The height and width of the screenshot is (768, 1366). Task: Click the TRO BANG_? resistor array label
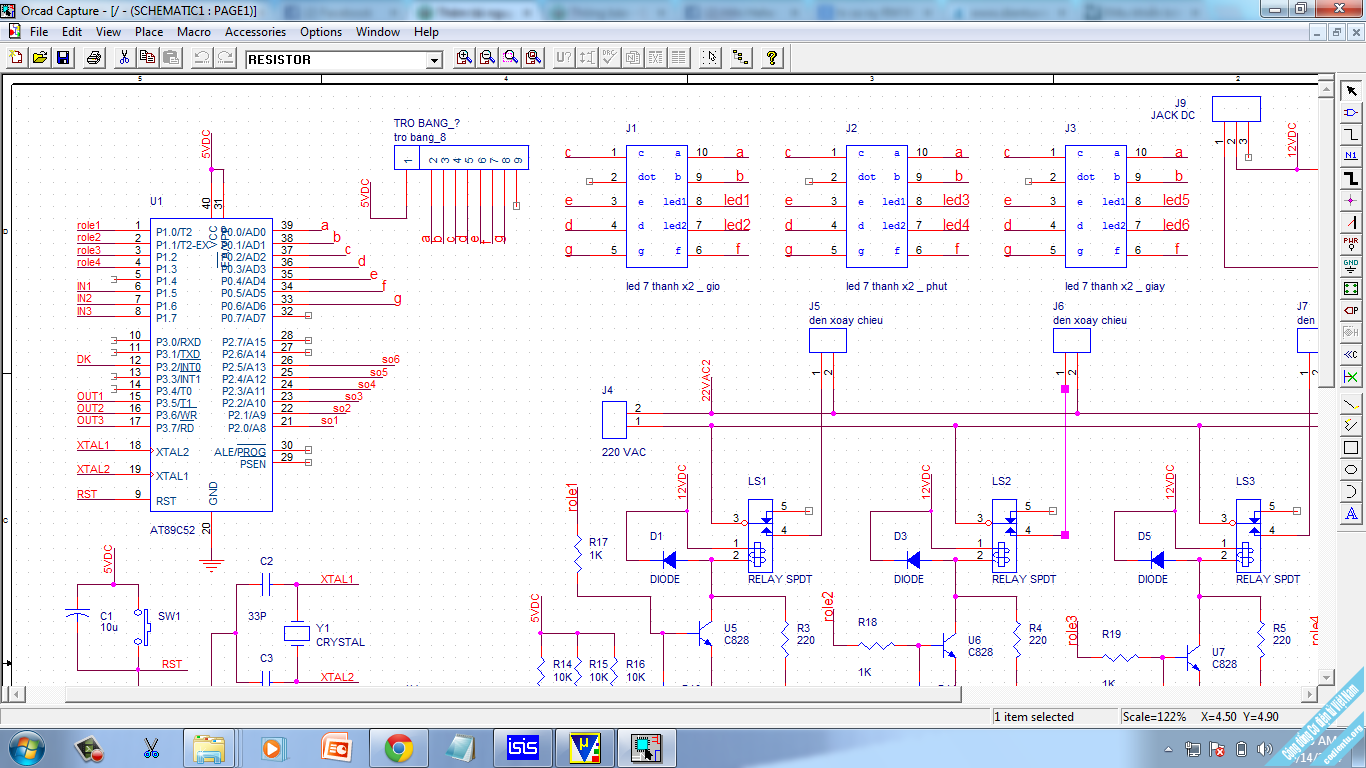(x=427, y=124)
